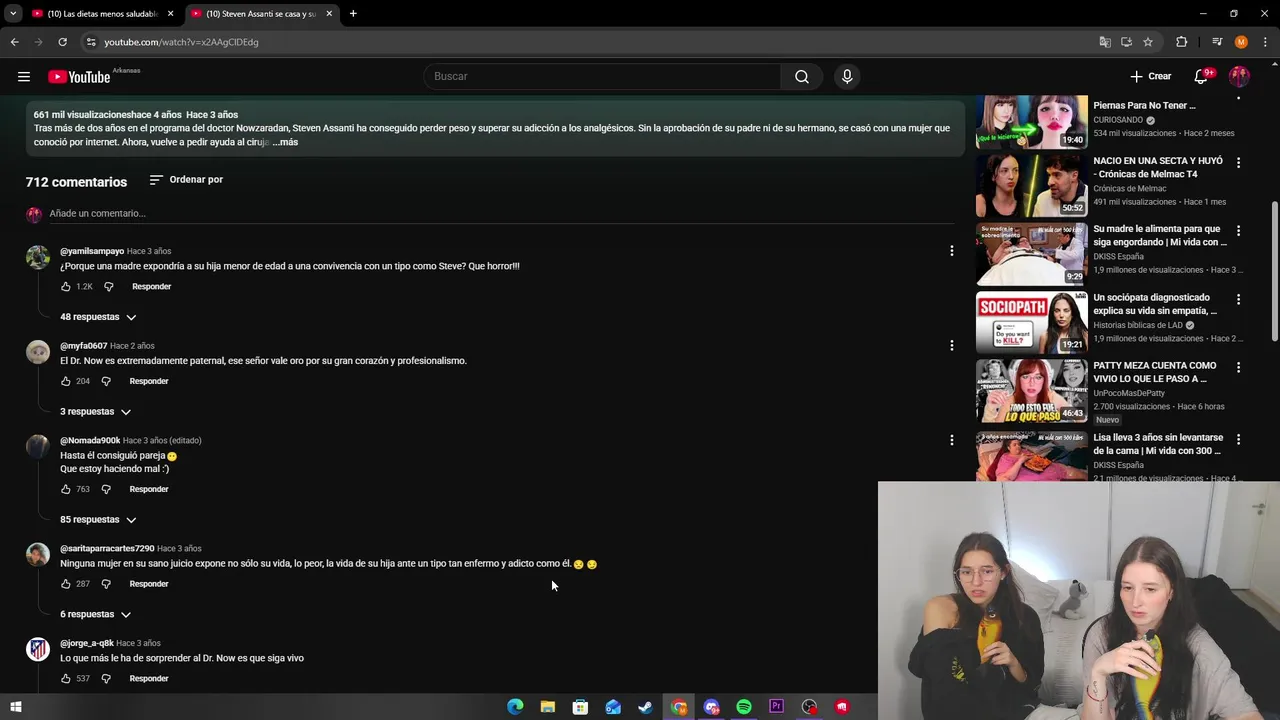
Task: Open a new browser tab
Action: click(353, 14)
